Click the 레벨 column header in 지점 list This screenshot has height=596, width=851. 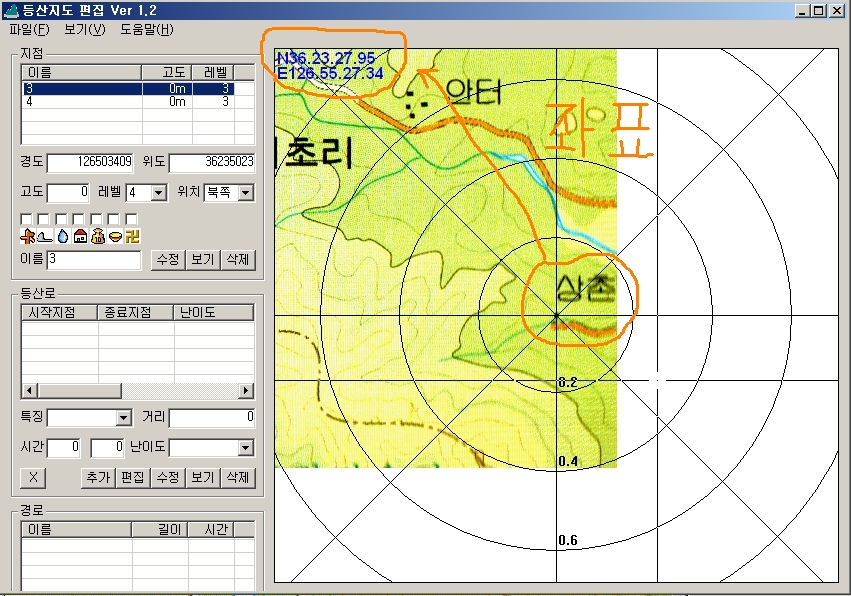click(213, 72)
